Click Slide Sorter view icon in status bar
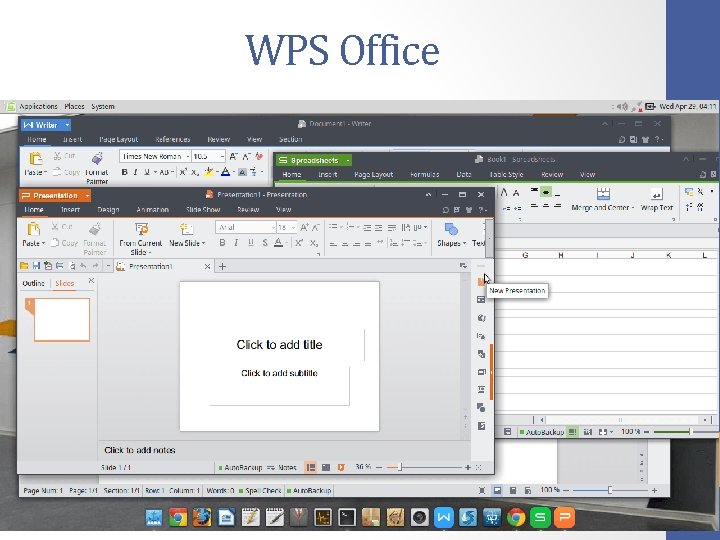720x540 pixels. coord(326,467)
